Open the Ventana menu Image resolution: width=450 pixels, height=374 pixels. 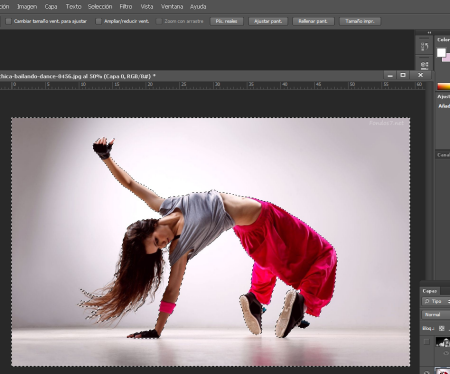[x=172, y=6]
